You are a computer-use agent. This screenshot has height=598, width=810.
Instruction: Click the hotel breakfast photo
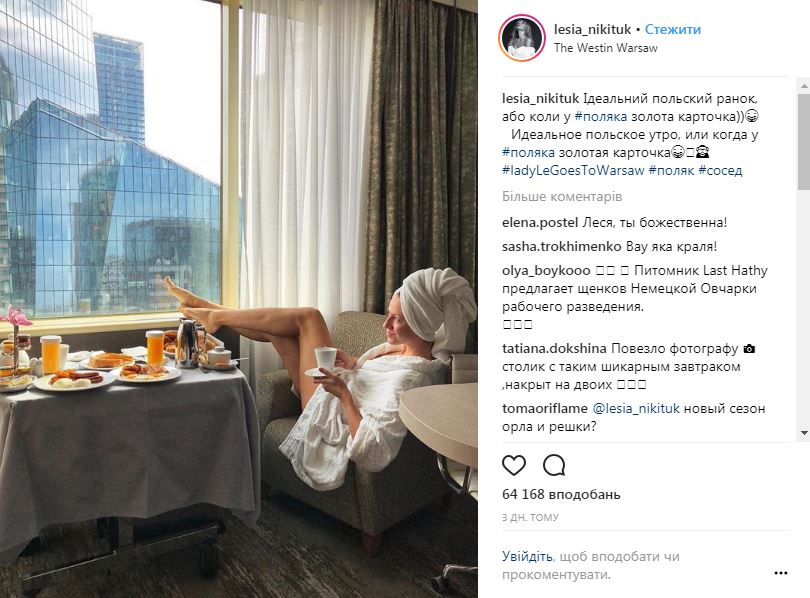coord(239,299)
